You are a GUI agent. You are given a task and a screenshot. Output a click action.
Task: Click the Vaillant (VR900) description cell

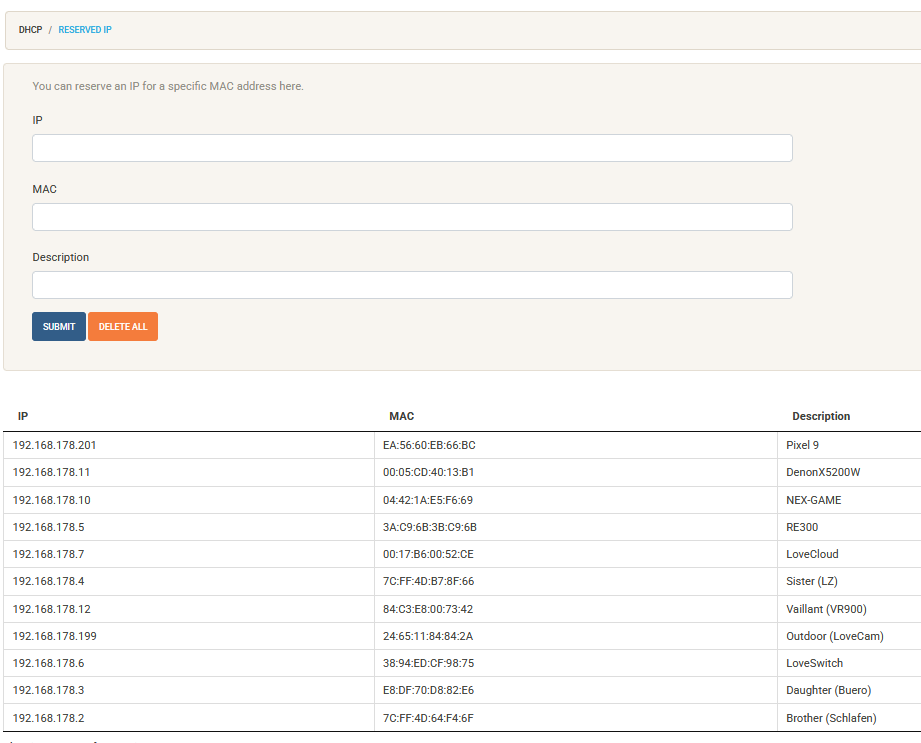point(830,608)
